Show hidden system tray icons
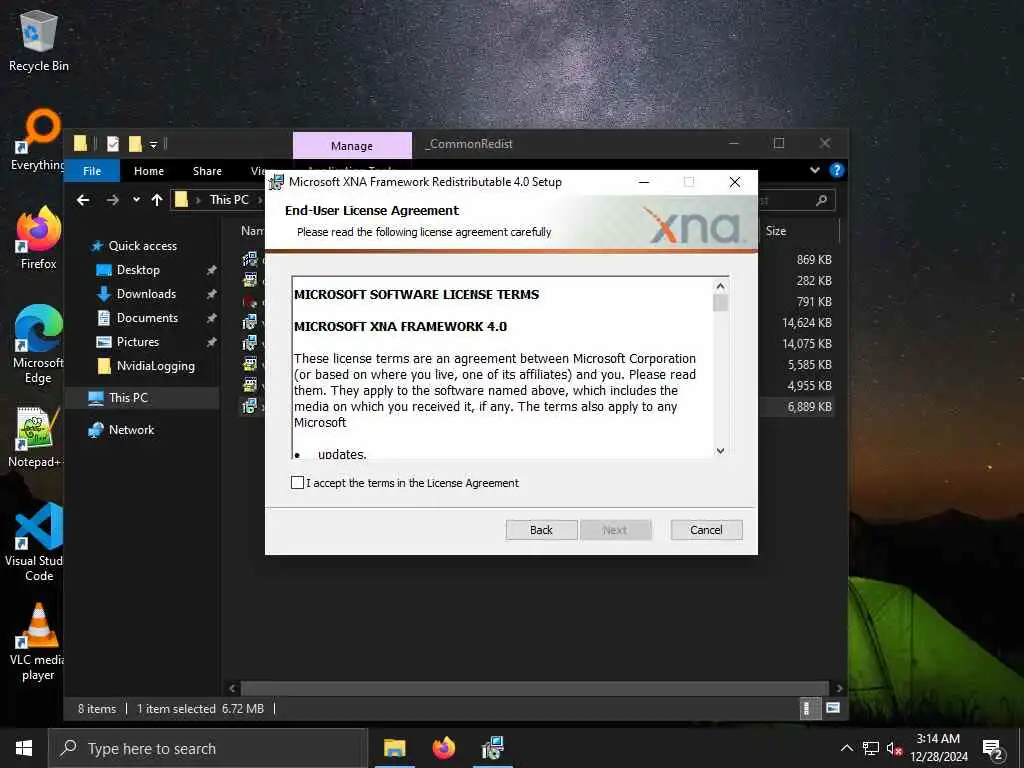Image resolution: width=1024 pixels, height=768 pixels. [x=846, y=748]
